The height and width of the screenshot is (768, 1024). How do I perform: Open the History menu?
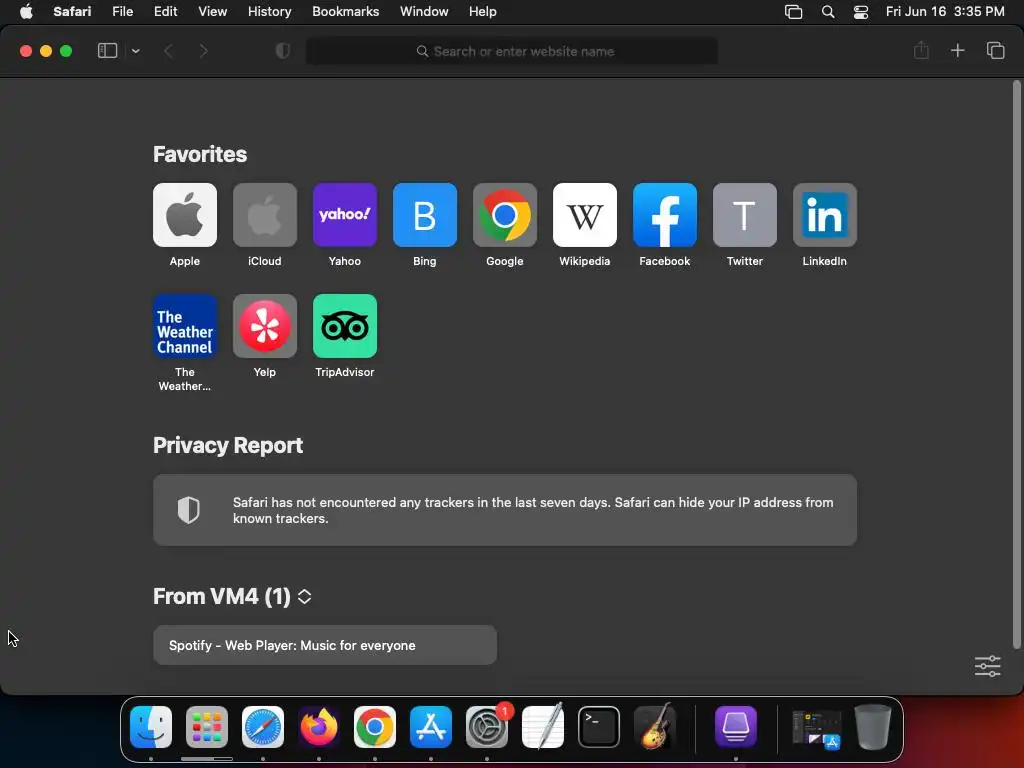pos(269,12)
